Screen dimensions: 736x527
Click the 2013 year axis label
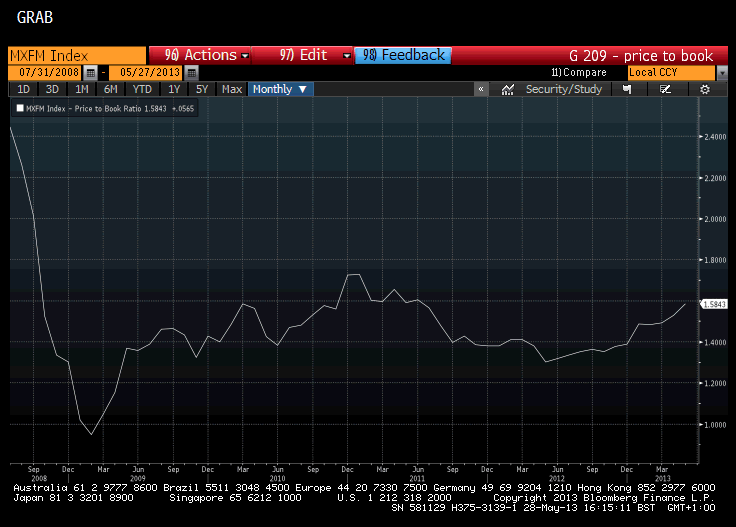click(x=662, y=479)
